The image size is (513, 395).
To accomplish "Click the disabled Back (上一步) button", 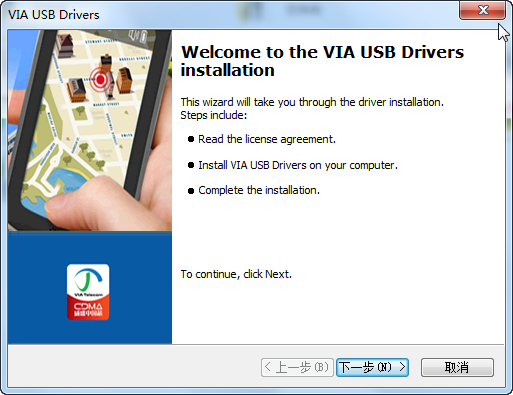I will point(297,367).
